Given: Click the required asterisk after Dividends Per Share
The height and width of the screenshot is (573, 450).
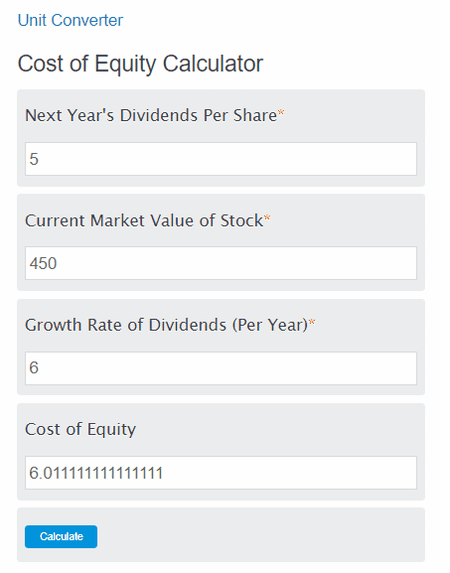Looking at the screenshot, I should 281,113.
